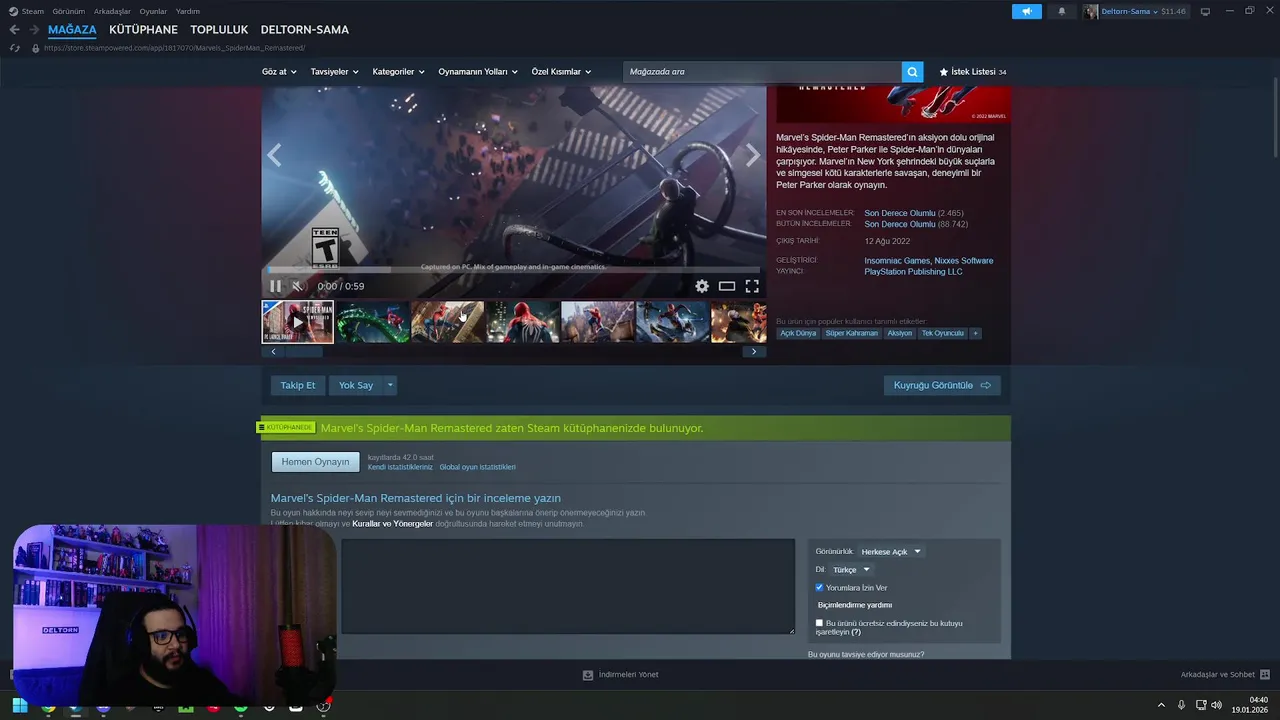Click the Yok Say button
This screenshot has width=1280, height=720.
(356, 385)
